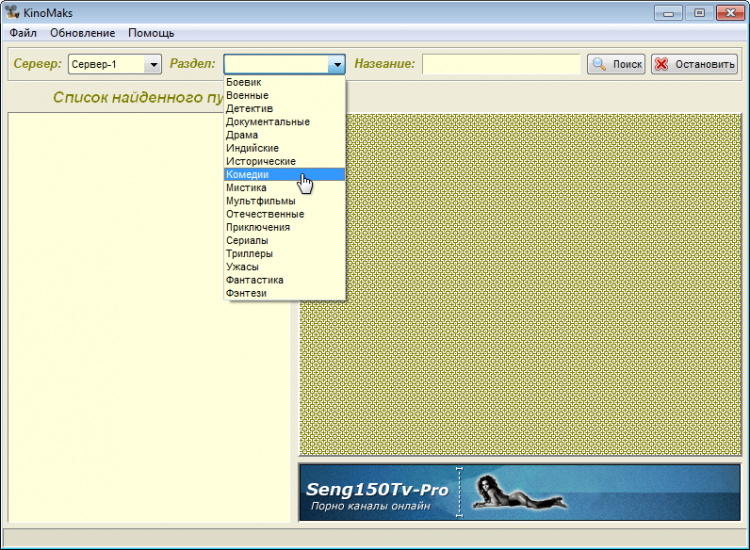Expand the Сервер-1 server dropdown

click(154, 64)
